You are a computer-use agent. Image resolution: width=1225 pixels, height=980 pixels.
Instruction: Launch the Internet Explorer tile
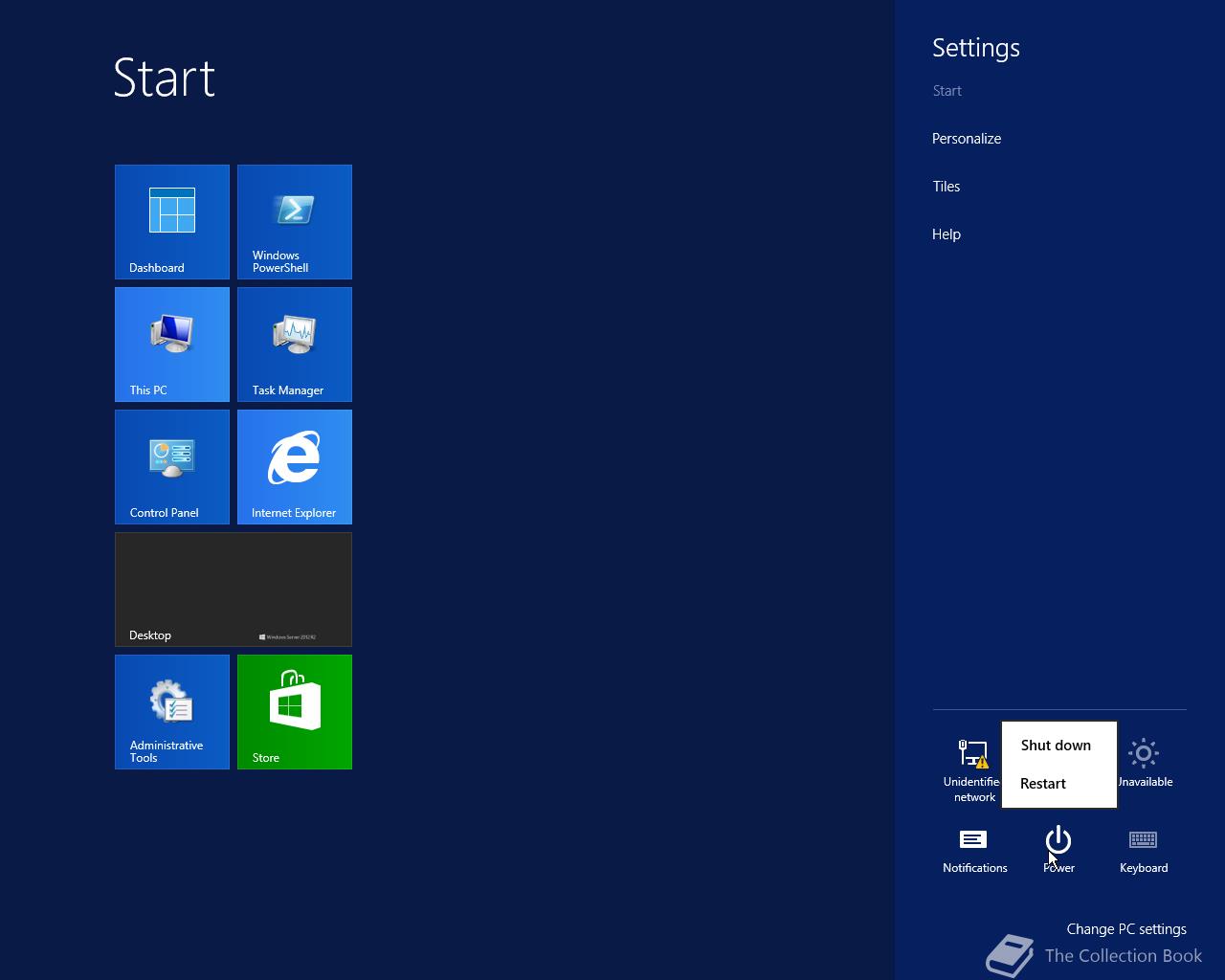click(295, 467)
